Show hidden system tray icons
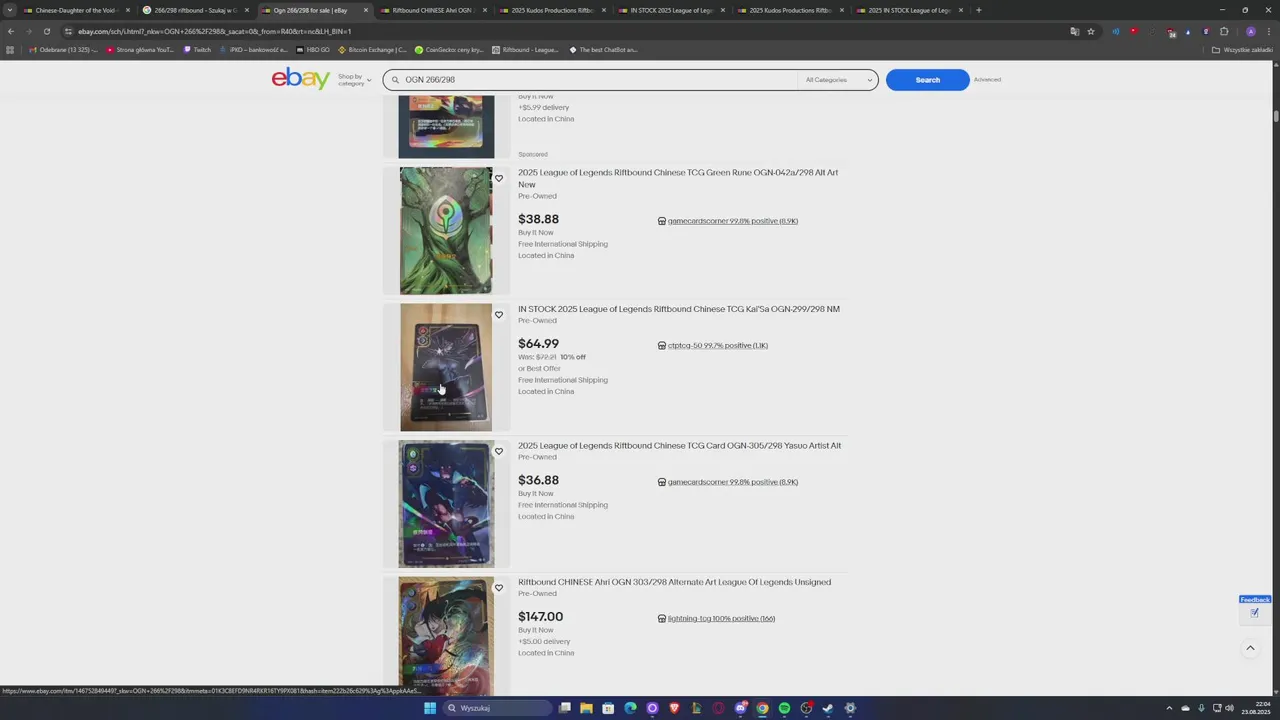 (1169, 708)
